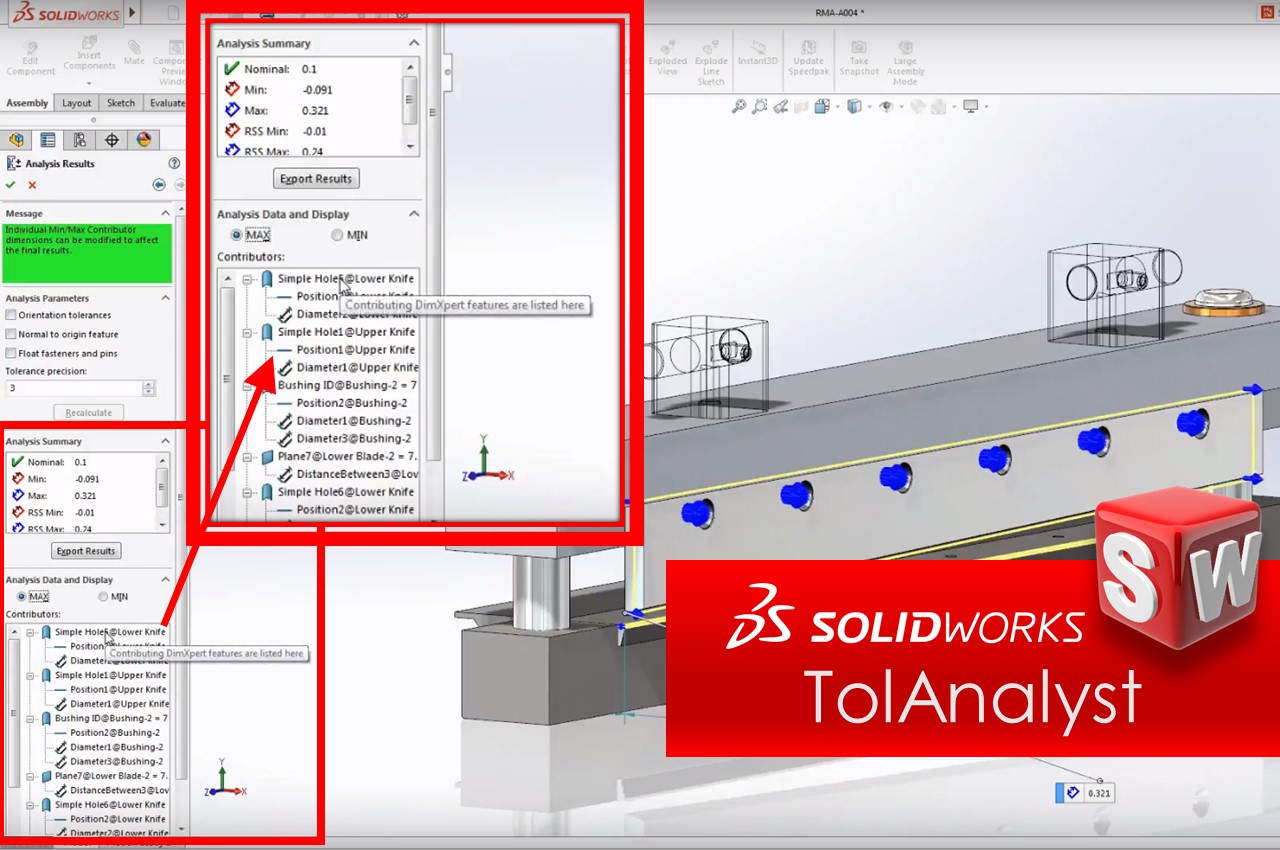Click the Recalculate button
Viewport: 1280px width, 850px height.
tap(89, 412)
